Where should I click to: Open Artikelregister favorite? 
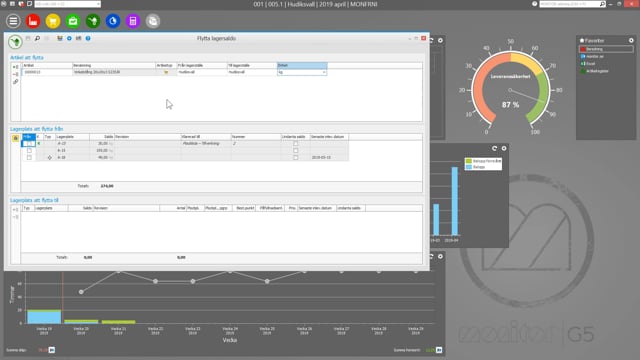[594, 71]
